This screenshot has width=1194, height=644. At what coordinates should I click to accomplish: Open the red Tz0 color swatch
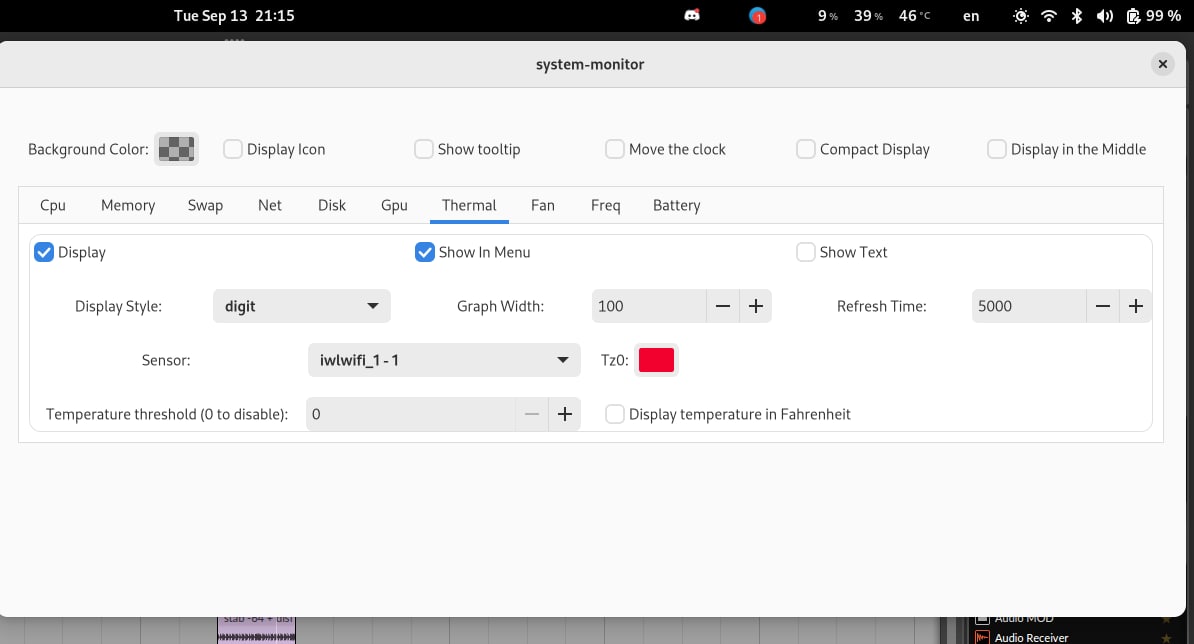click(x=656, y=360)
